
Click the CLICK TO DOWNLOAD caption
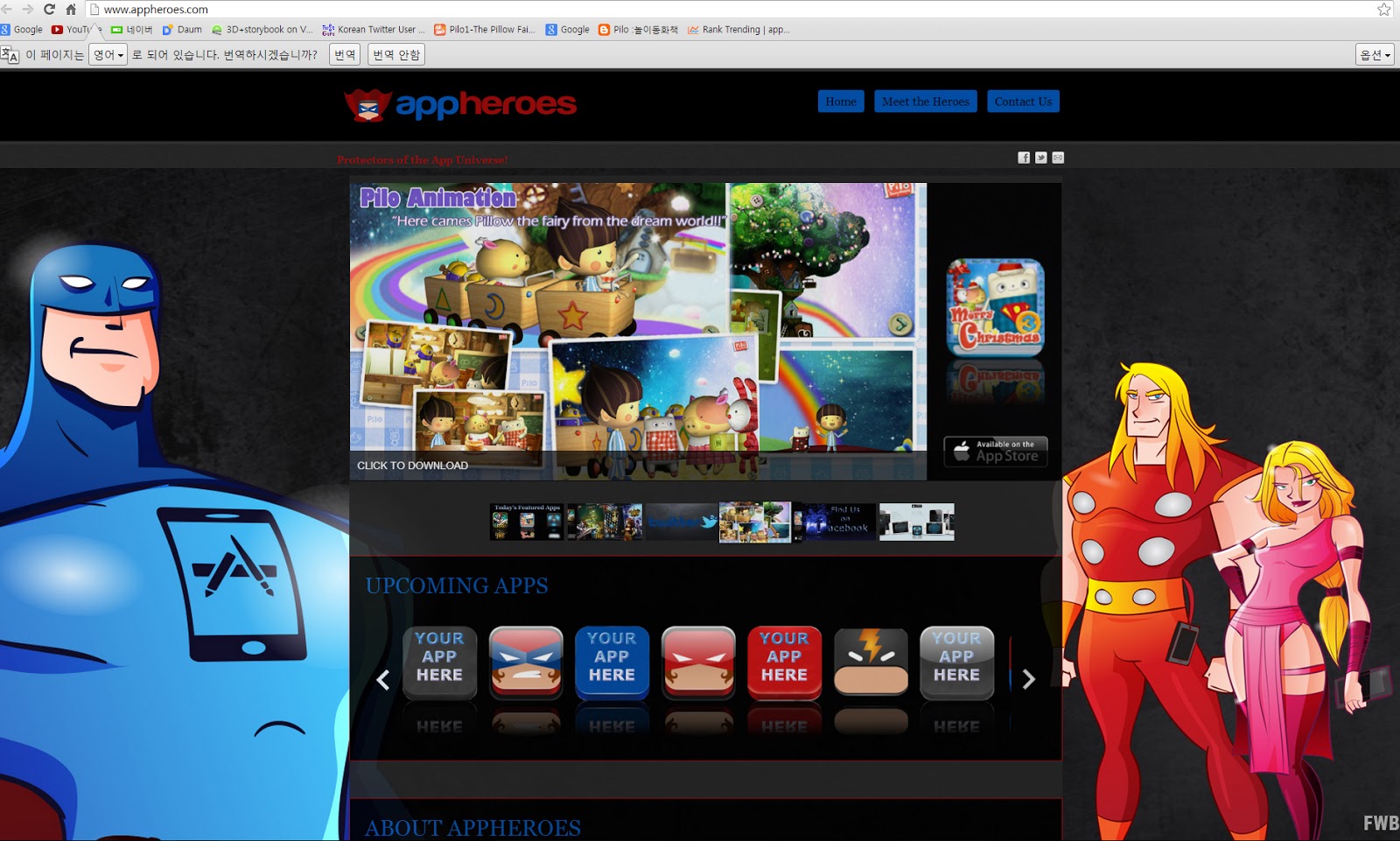coord(412,466)
